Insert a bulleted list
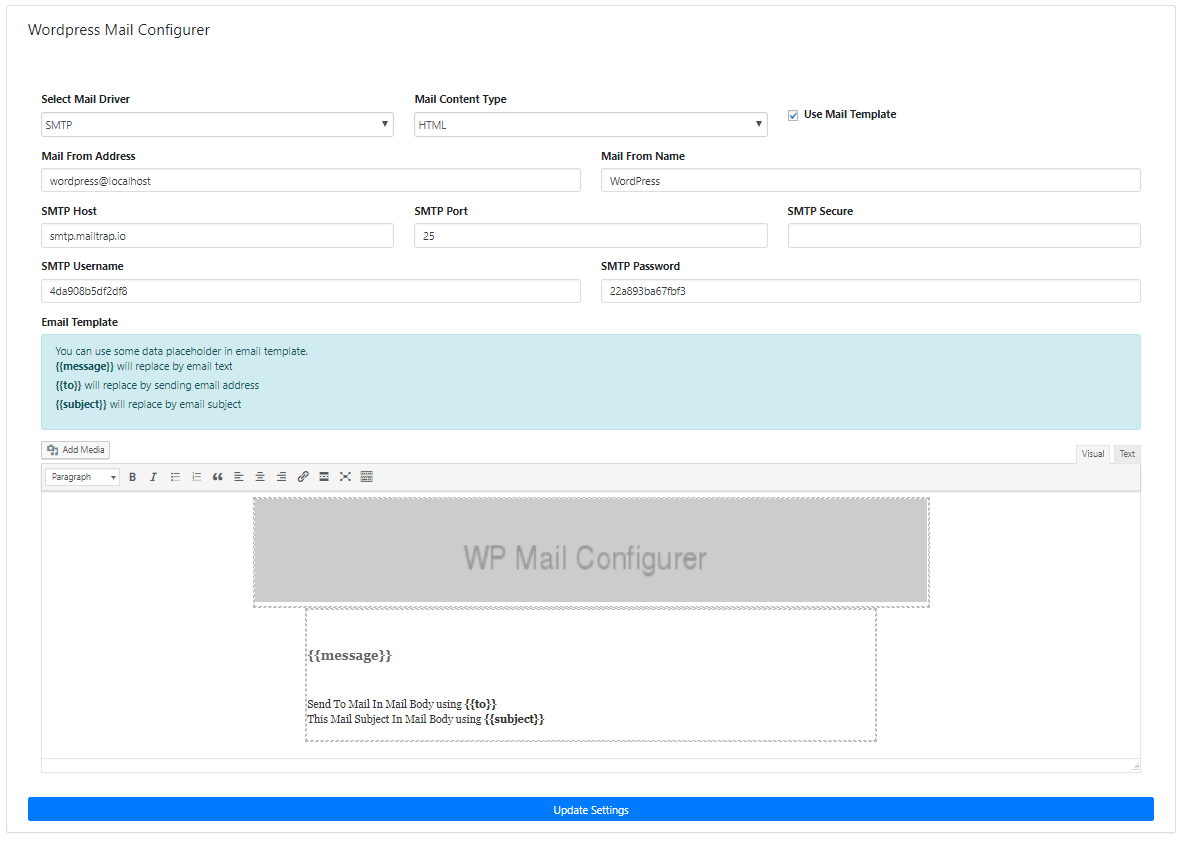The width and height of the screenshot is (1182, 841). click(x=175, y=477)
